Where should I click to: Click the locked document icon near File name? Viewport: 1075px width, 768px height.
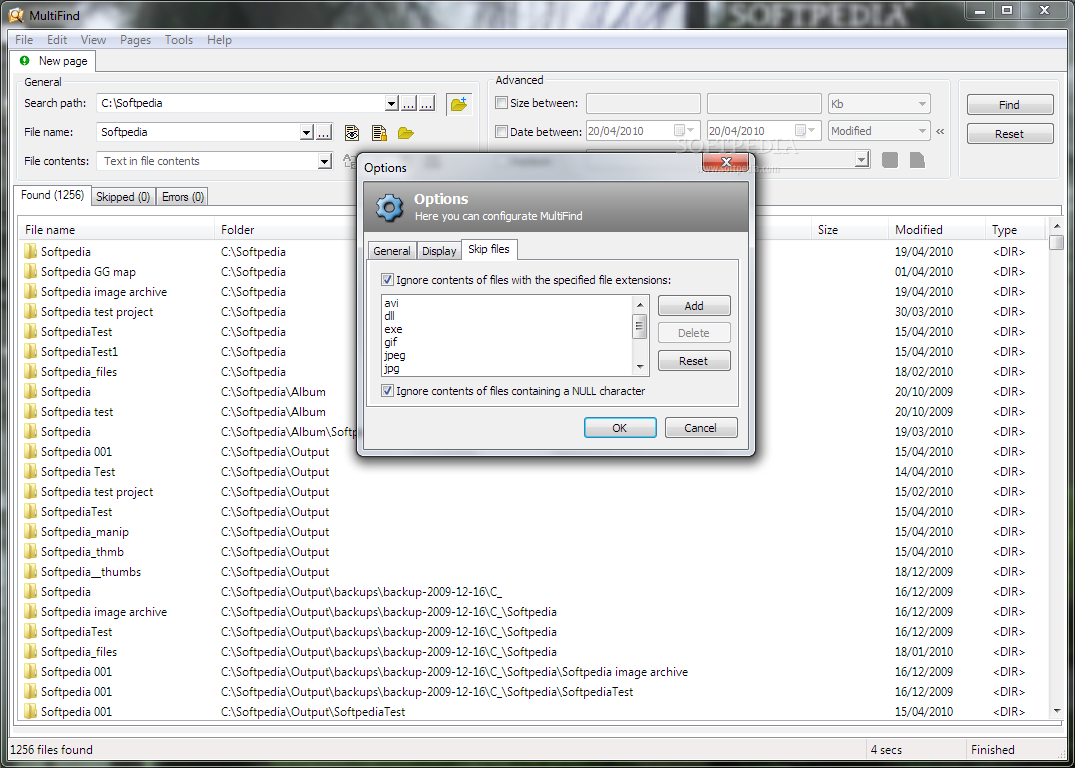(x=379, y=133)
